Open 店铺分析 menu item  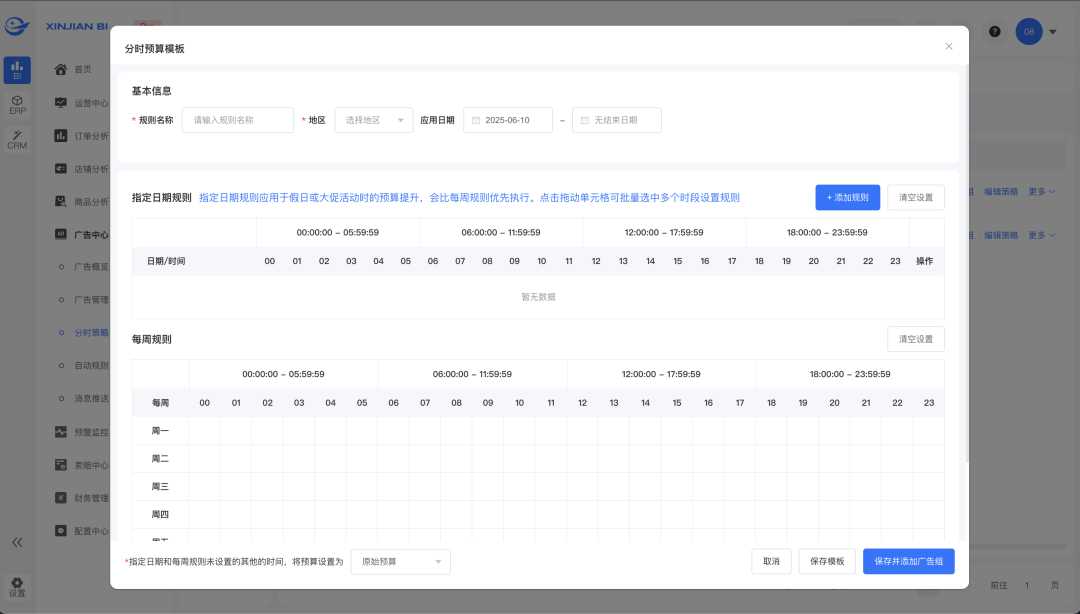[81, 169]
